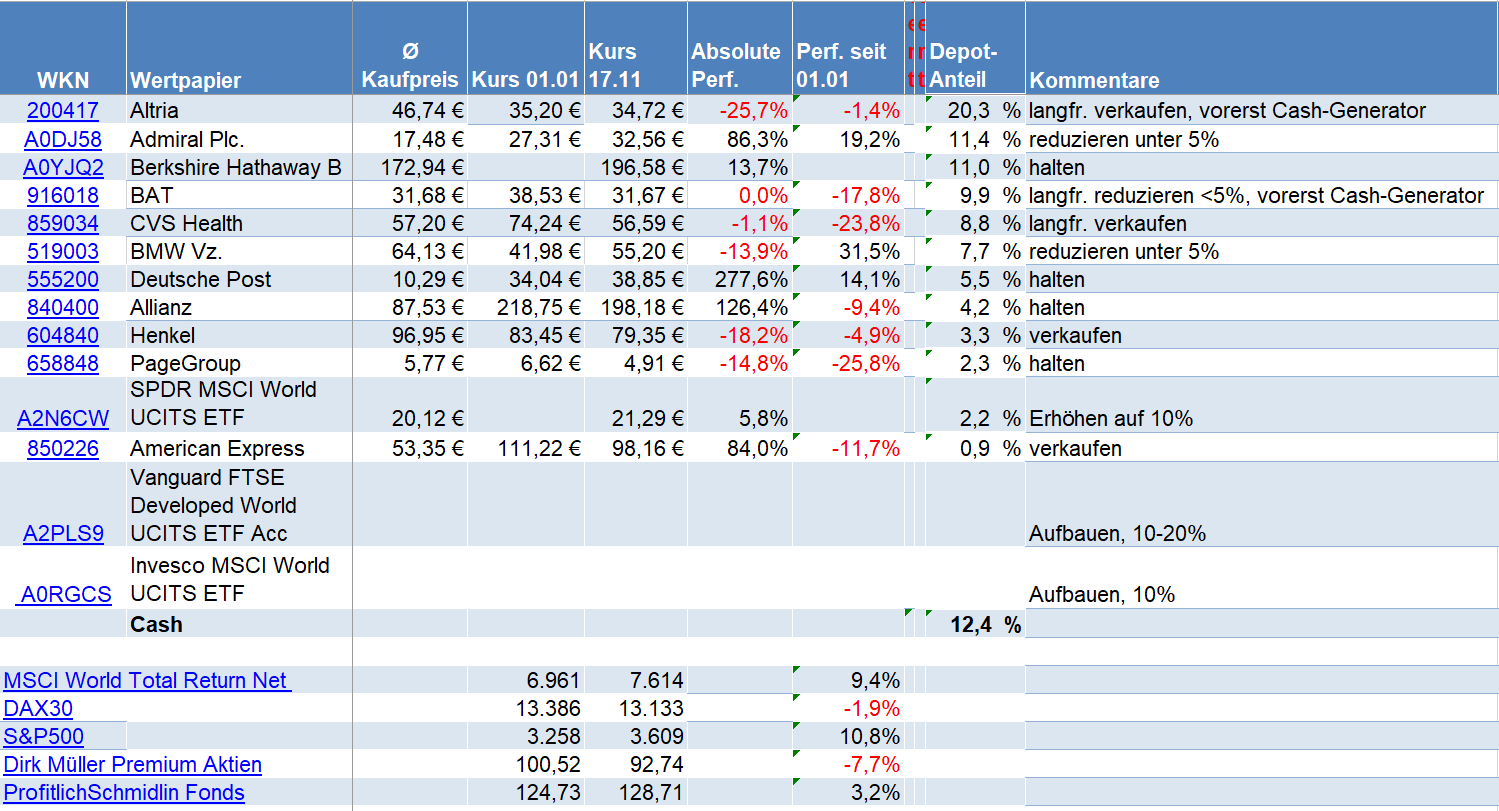Open the WKN link 200417 for Altria
1499x811 pixels.
tap(63, 111)
